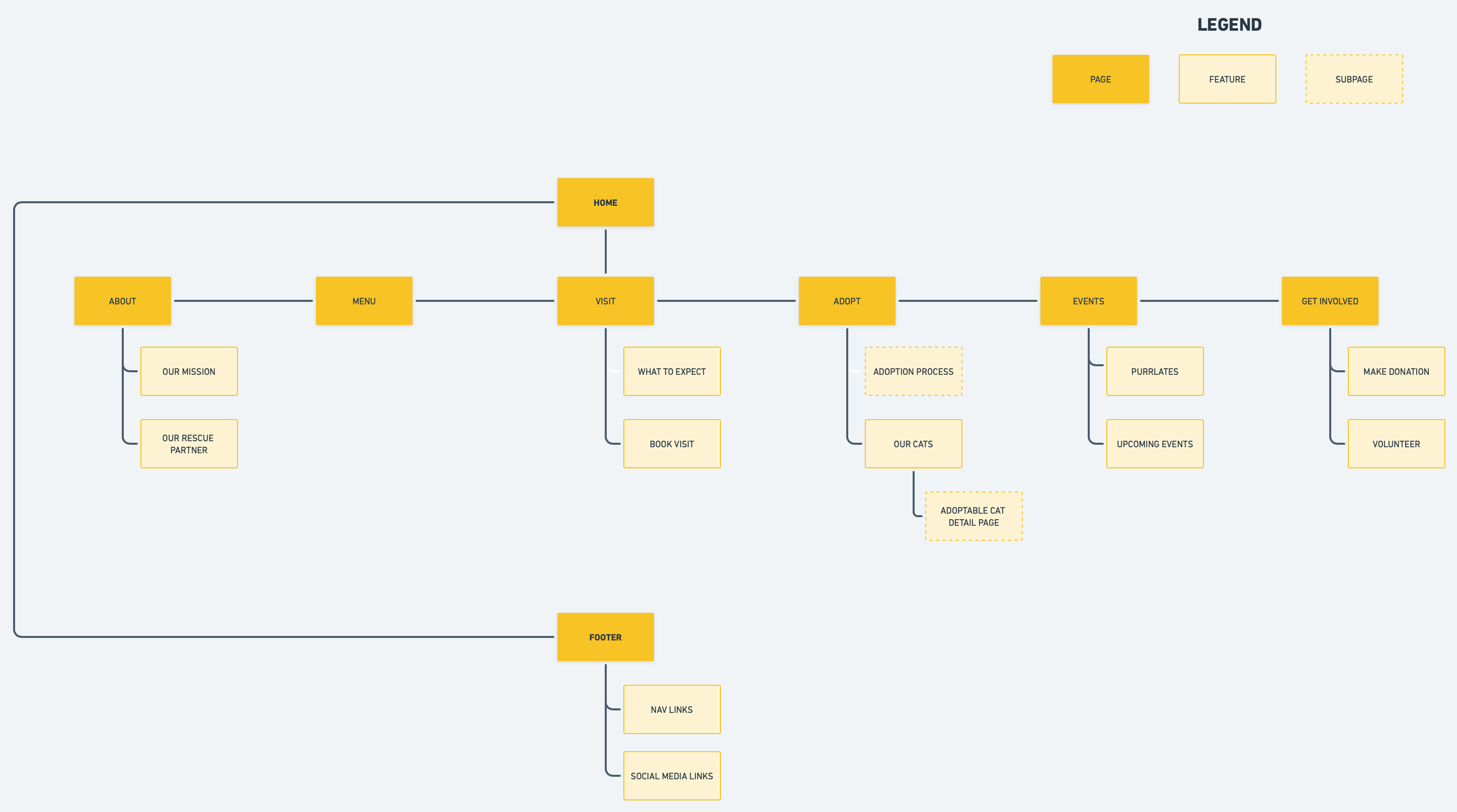Select the OUR CATS feature box
Screen dimensions: 1457x812
tap(914, 444)
